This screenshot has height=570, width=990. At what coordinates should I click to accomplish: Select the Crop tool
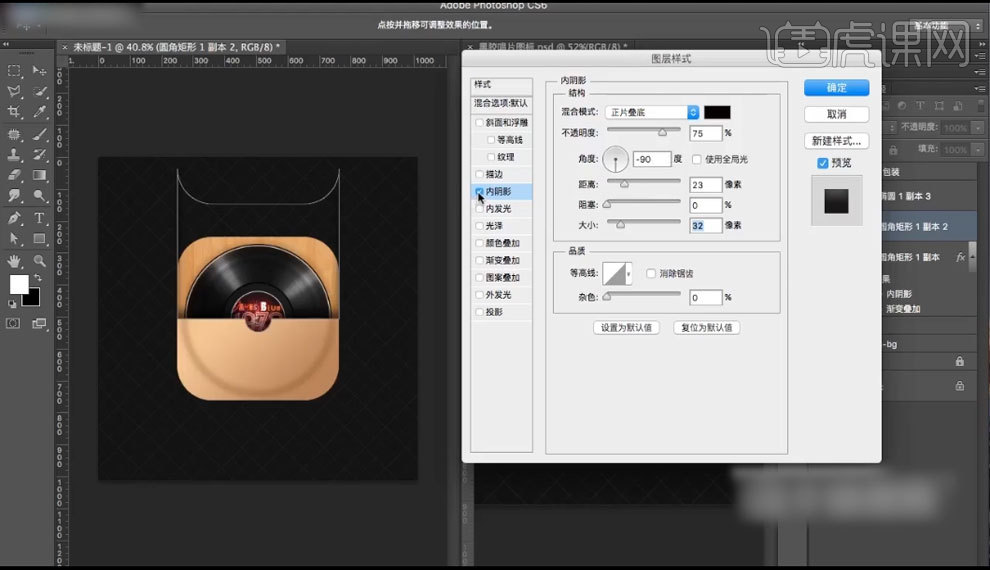[14, 112]
